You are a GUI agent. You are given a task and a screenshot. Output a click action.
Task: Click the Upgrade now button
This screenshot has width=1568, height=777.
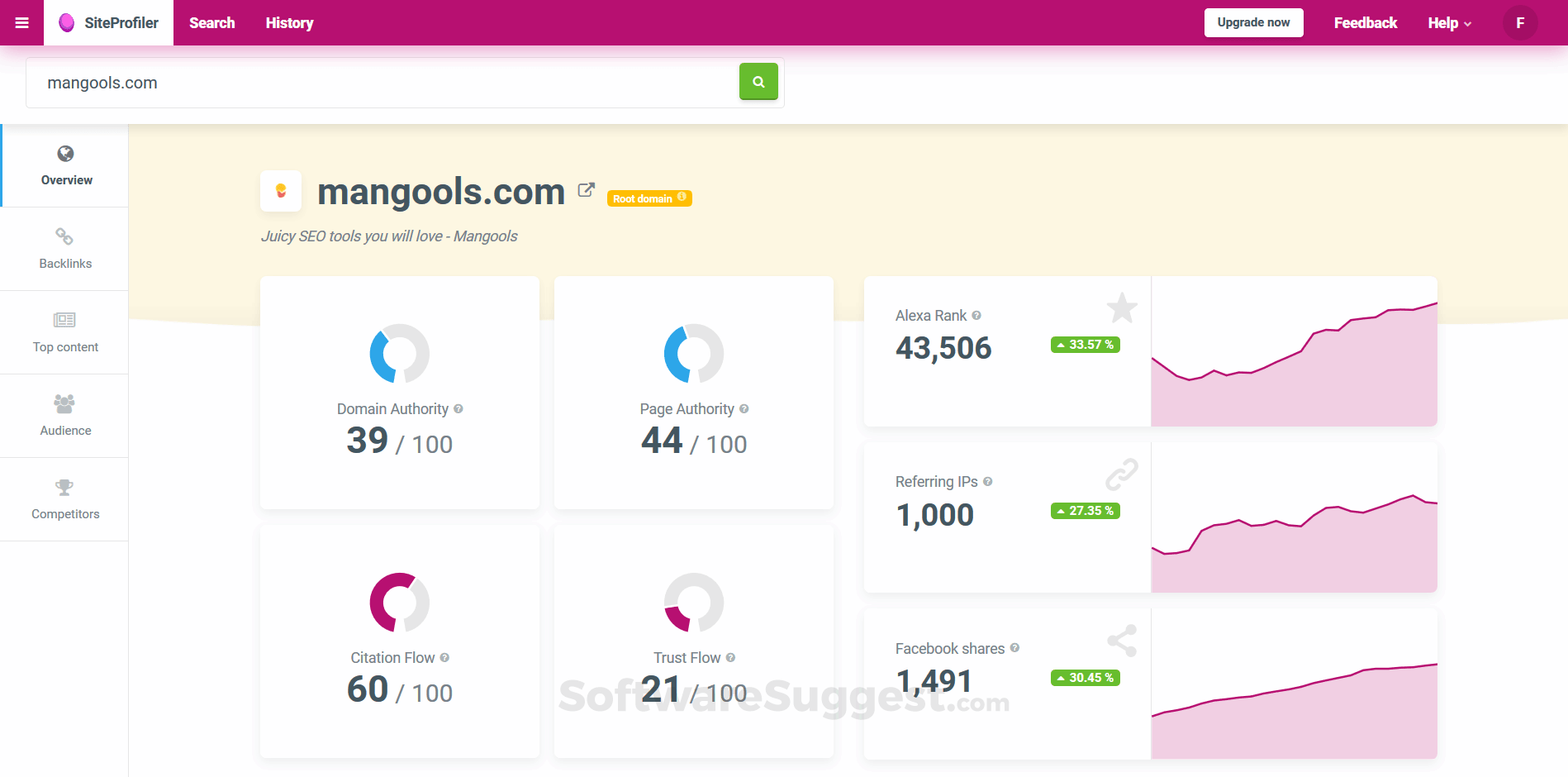point(1253,22)
